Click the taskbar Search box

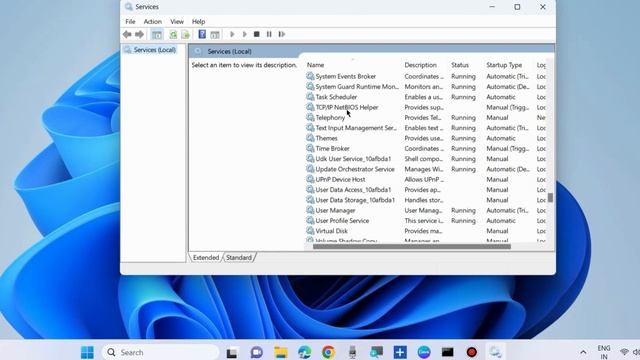tap(160, 352)
